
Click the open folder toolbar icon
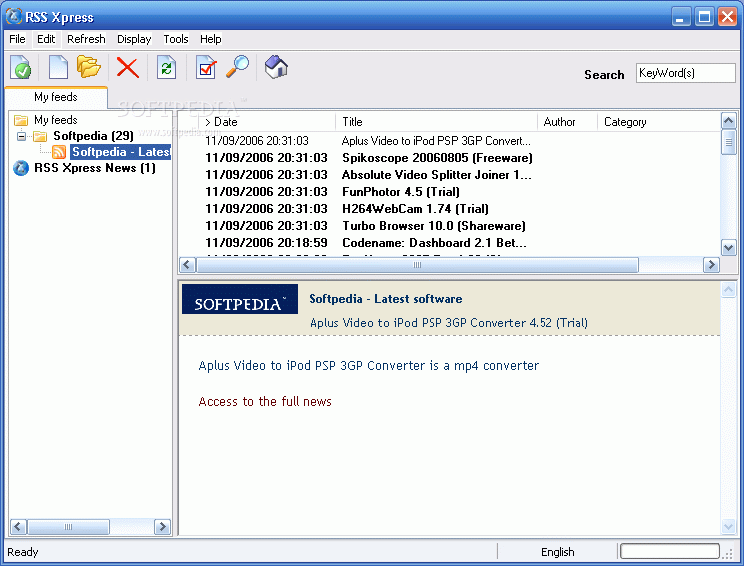(x=89, y=66)
